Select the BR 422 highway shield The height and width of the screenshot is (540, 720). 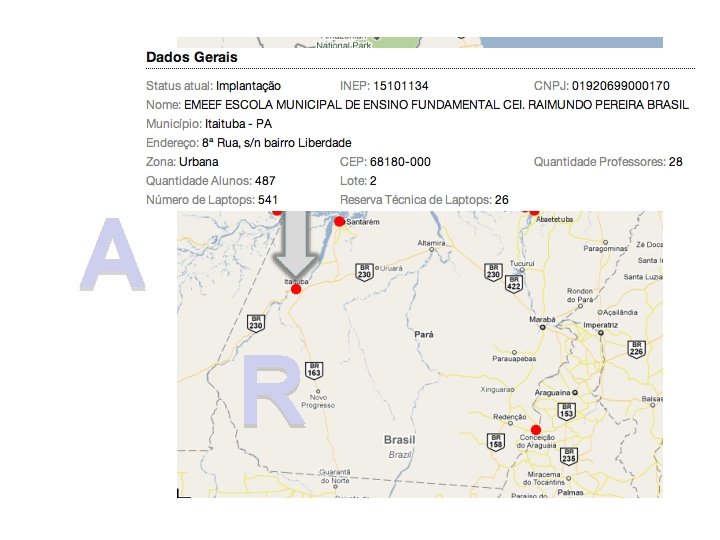click(x=514, y=284)
